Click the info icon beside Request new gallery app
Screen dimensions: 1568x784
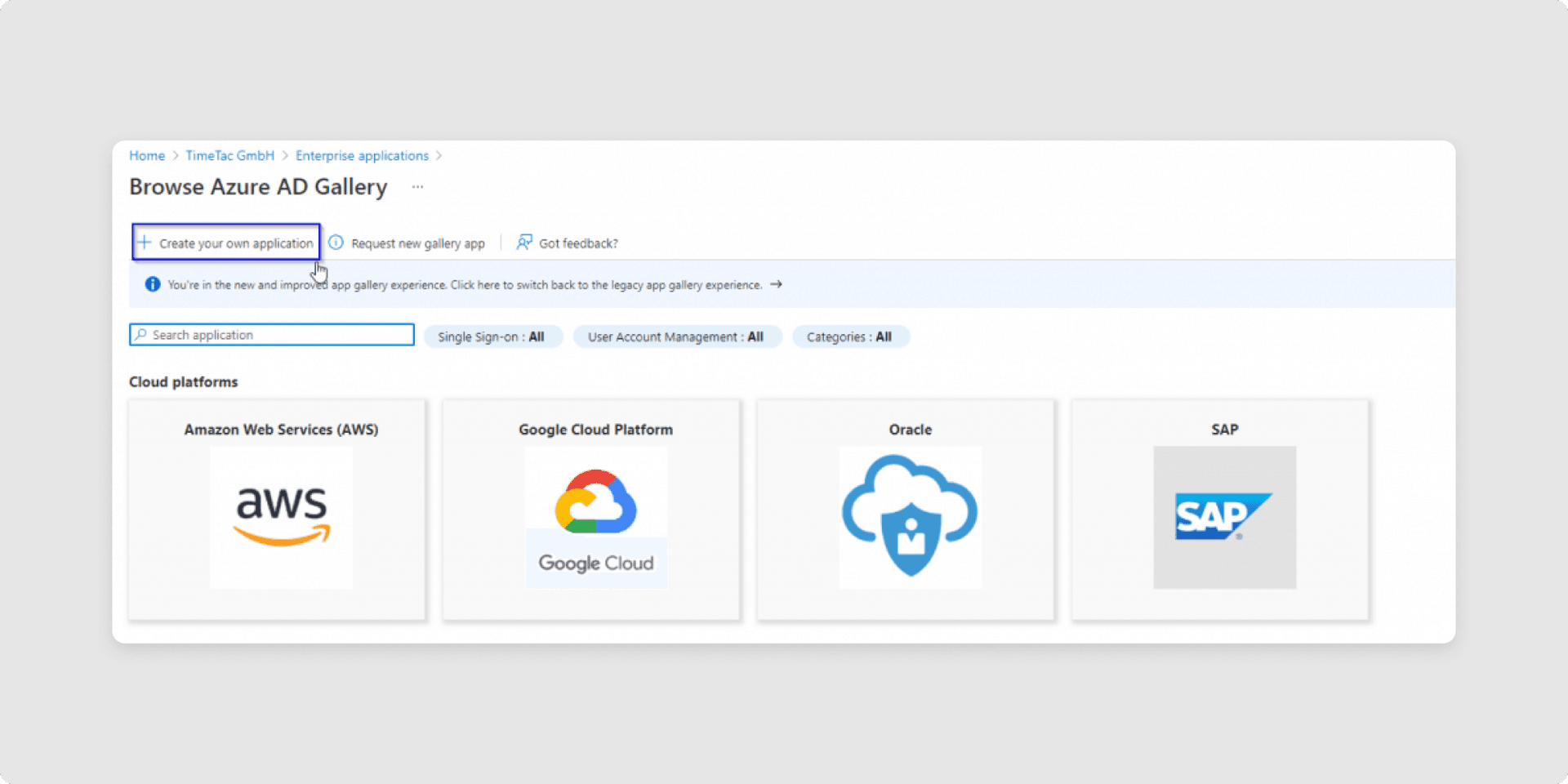point(336,243)
